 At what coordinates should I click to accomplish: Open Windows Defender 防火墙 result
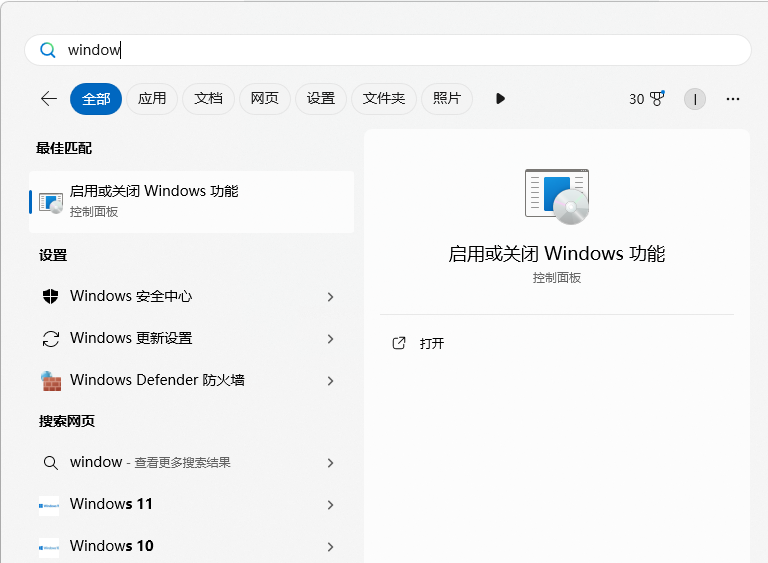(x=192, y=381)
